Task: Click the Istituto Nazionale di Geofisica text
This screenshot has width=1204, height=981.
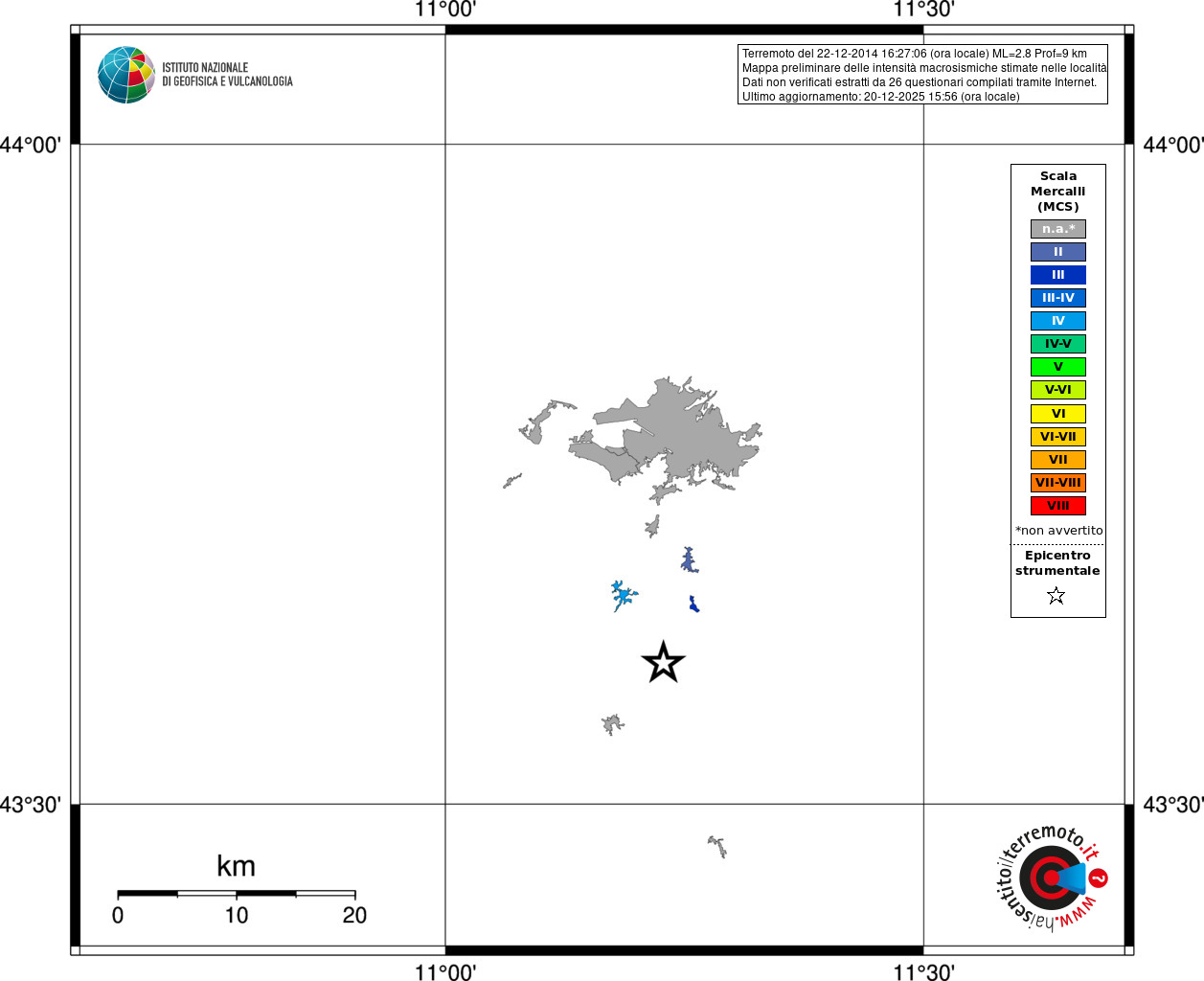Action: pos(227,75)
